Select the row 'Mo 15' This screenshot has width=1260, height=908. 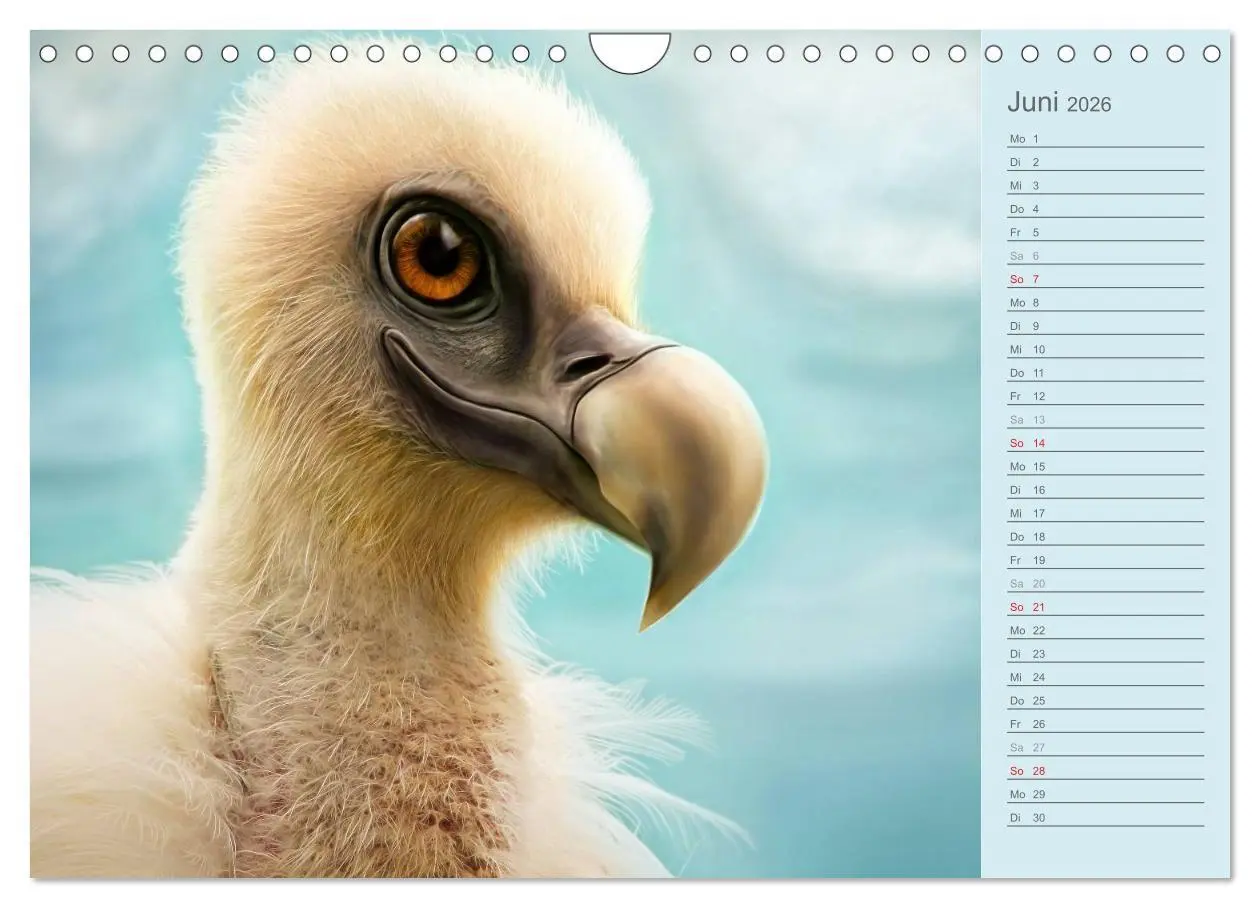point(1105,466)
